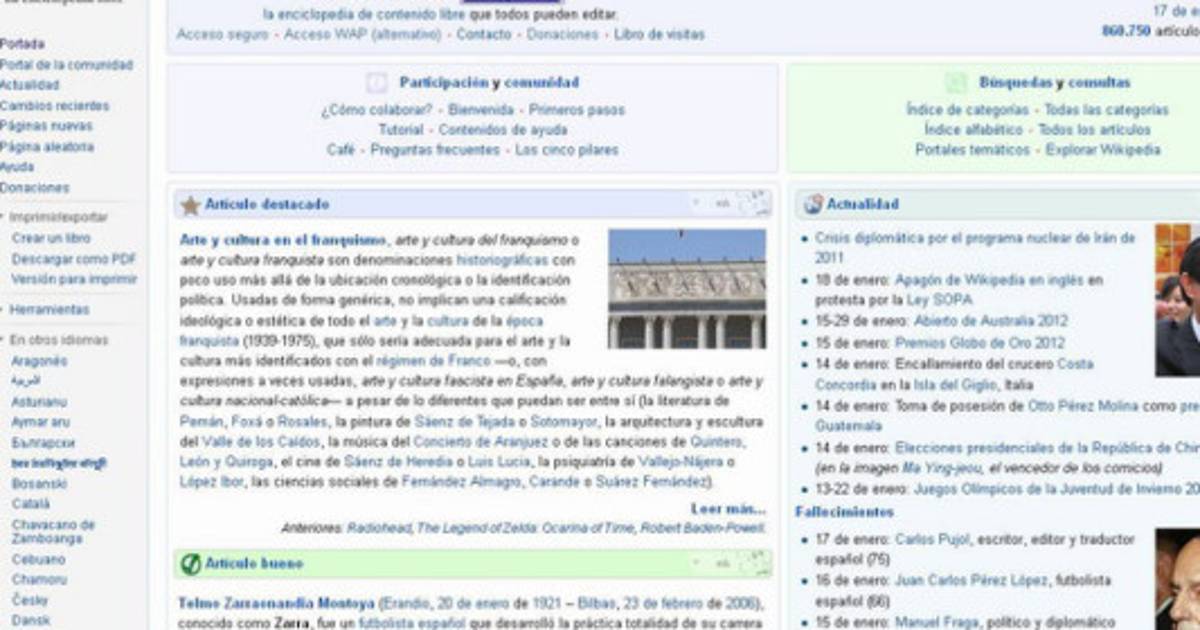
Task: Open the Preguntas frecuentes link
Action: (x=435, y=150)
